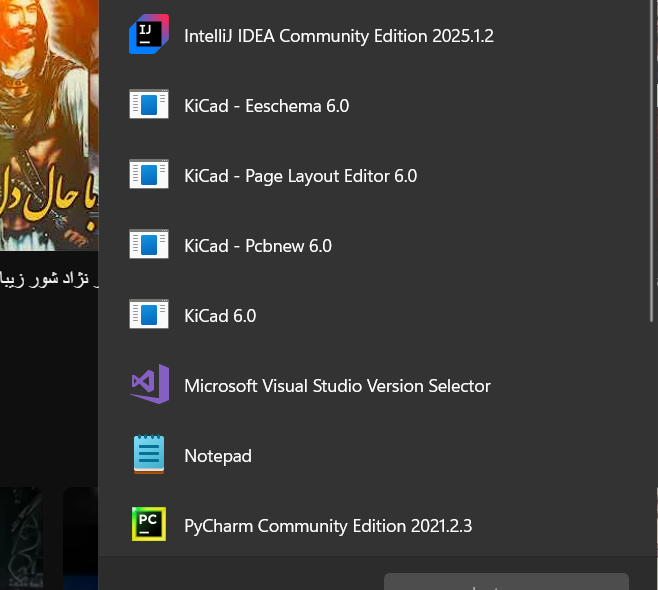Click the PyCharm app icon
Viewport: 658px width, 590px height.
coord(149,525)
